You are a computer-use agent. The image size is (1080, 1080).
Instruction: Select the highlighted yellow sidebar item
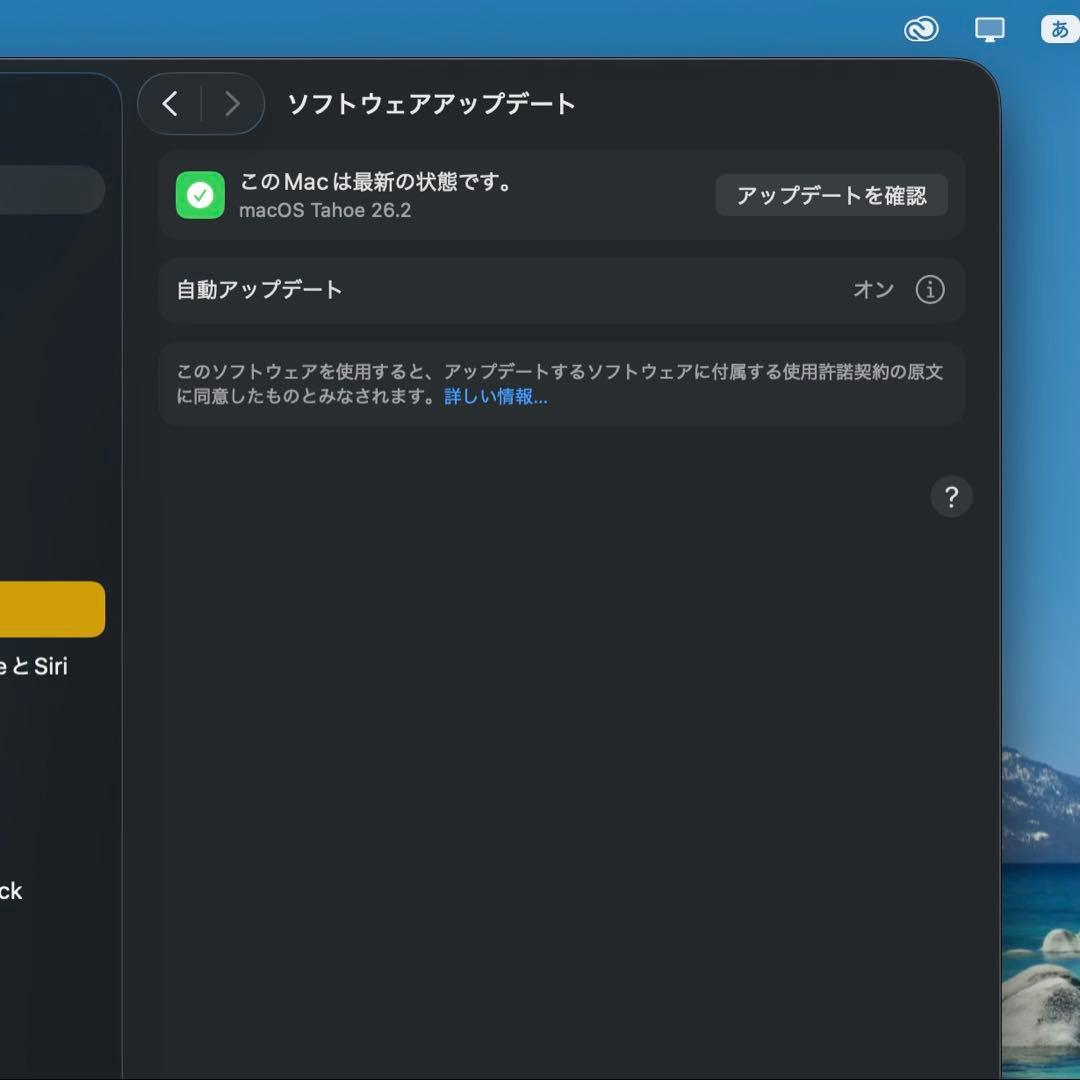click(x=50, y=609)
